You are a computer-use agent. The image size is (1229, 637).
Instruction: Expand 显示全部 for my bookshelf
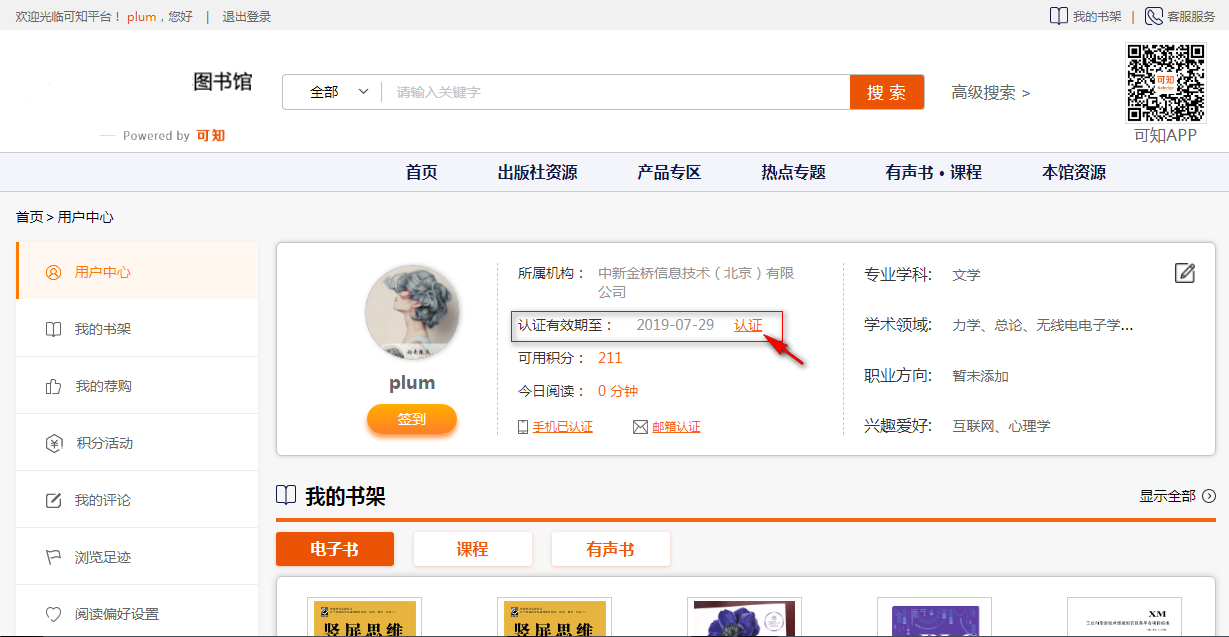(1177, 496)
